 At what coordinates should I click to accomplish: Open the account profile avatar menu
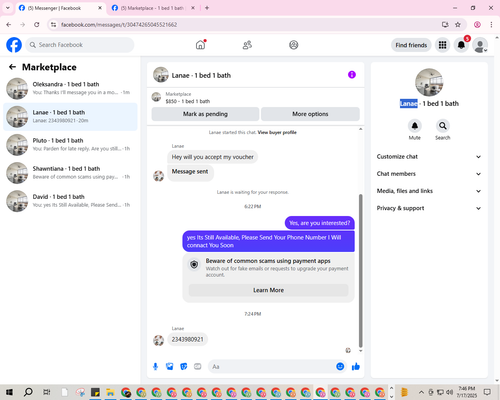point(480,45)
